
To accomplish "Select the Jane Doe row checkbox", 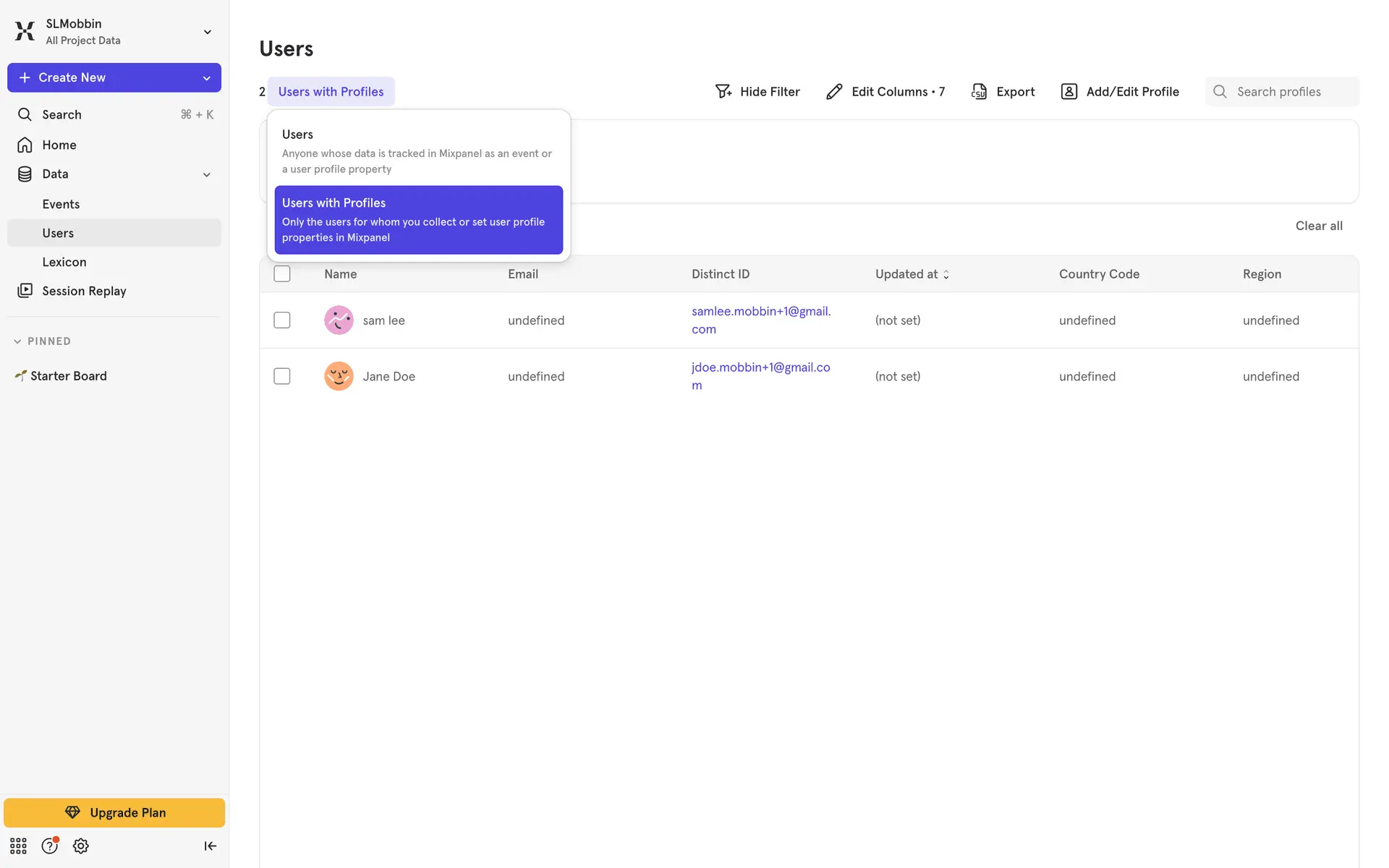I will 282,376.
